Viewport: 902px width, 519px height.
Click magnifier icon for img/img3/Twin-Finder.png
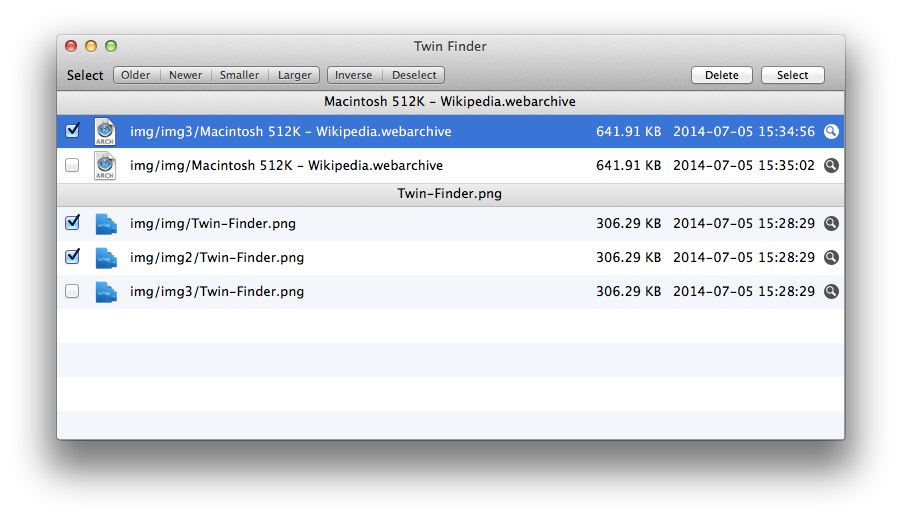[x=831, y=291]
